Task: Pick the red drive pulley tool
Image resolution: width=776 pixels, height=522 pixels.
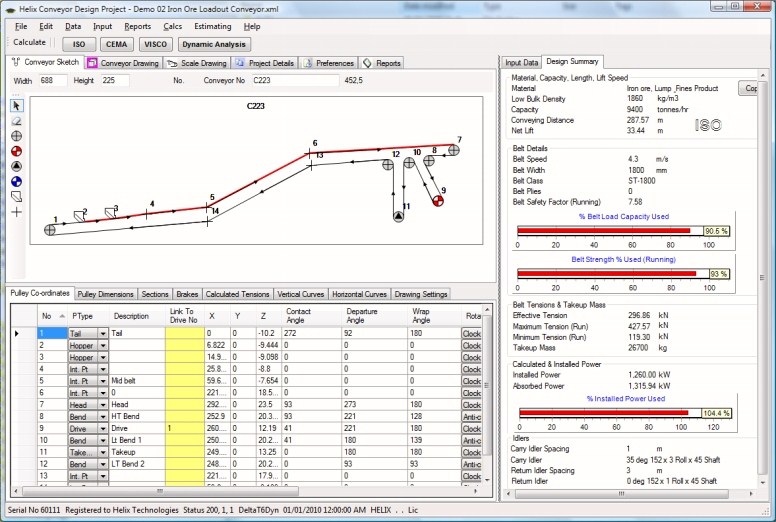Action: pos(16,151)
